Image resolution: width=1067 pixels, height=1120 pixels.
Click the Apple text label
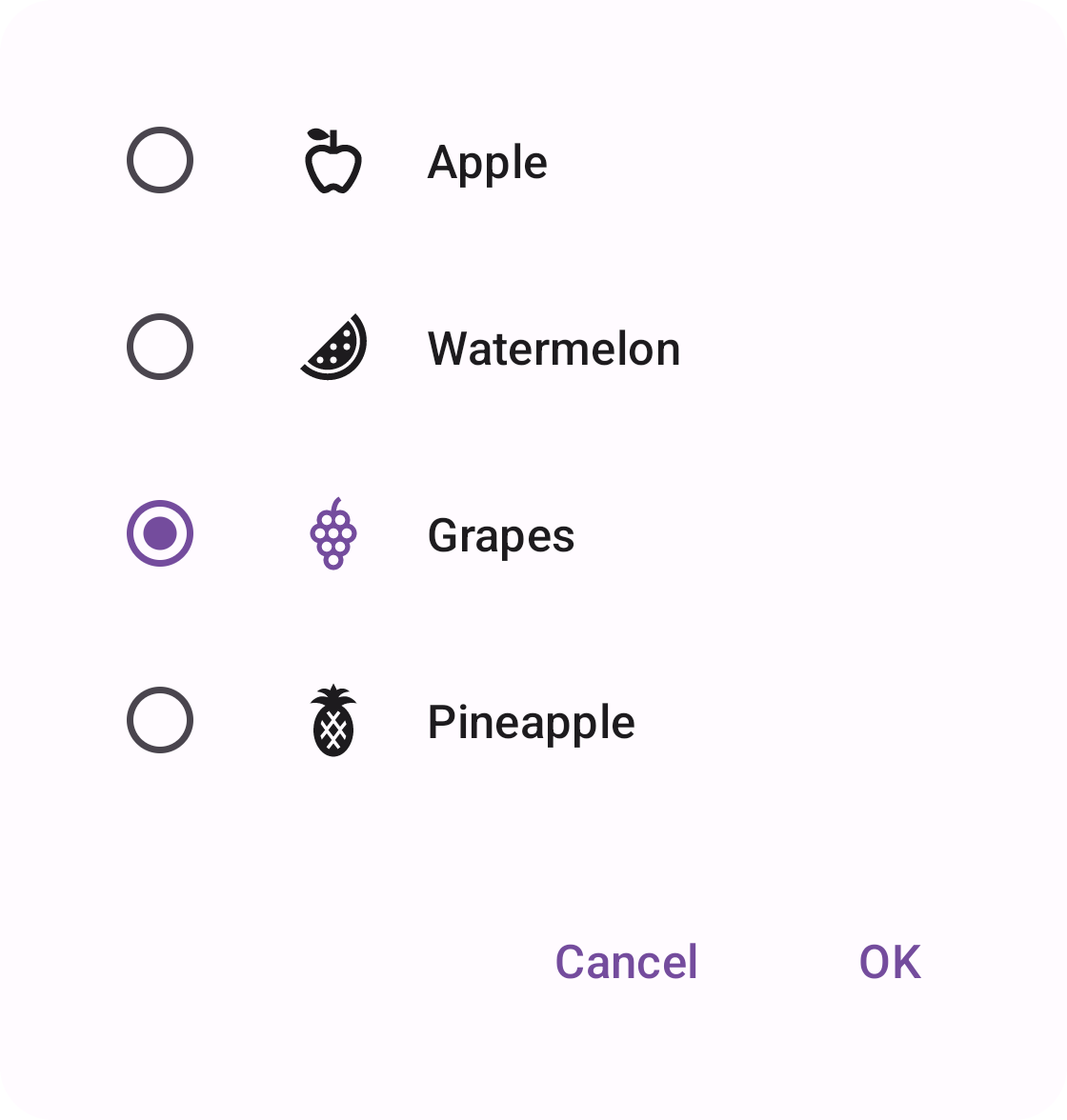[487, 162]
